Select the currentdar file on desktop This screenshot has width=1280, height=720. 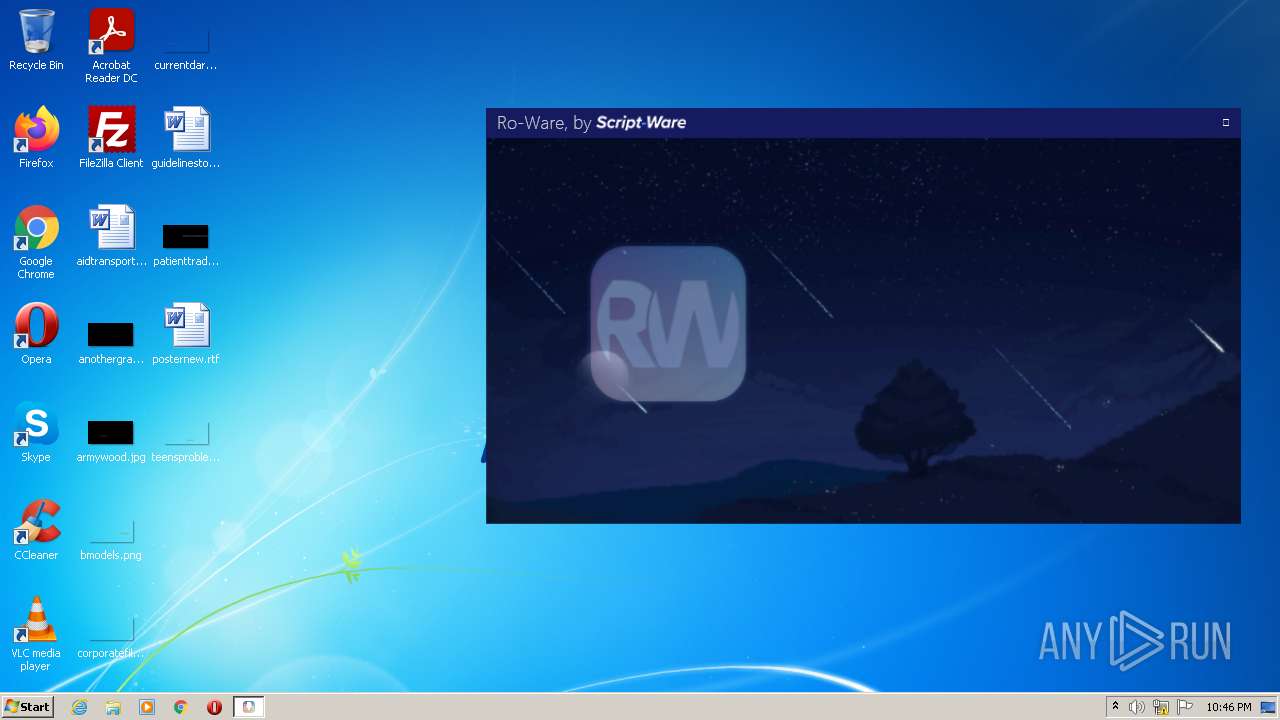pos(186,46)
